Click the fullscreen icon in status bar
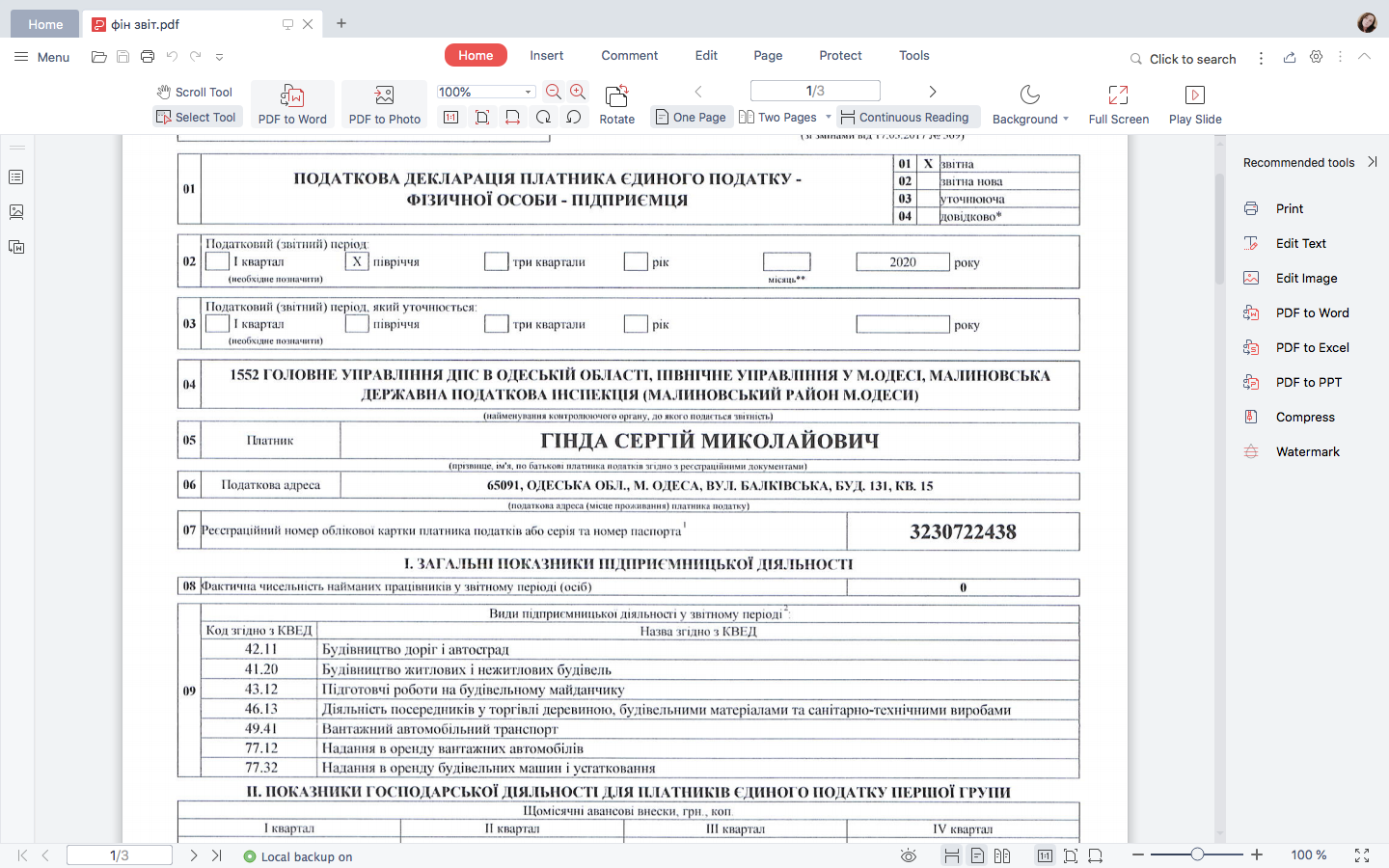 1362,855
